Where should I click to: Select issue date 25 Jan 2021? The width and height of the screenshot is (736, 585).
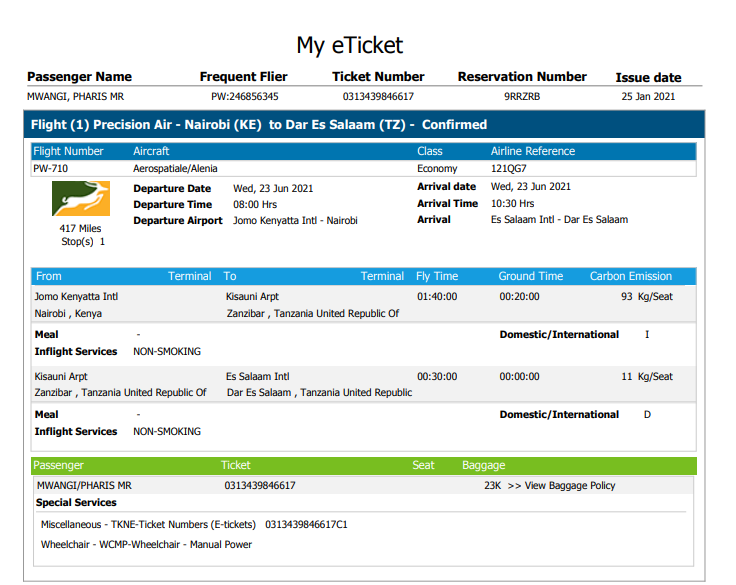648,97
